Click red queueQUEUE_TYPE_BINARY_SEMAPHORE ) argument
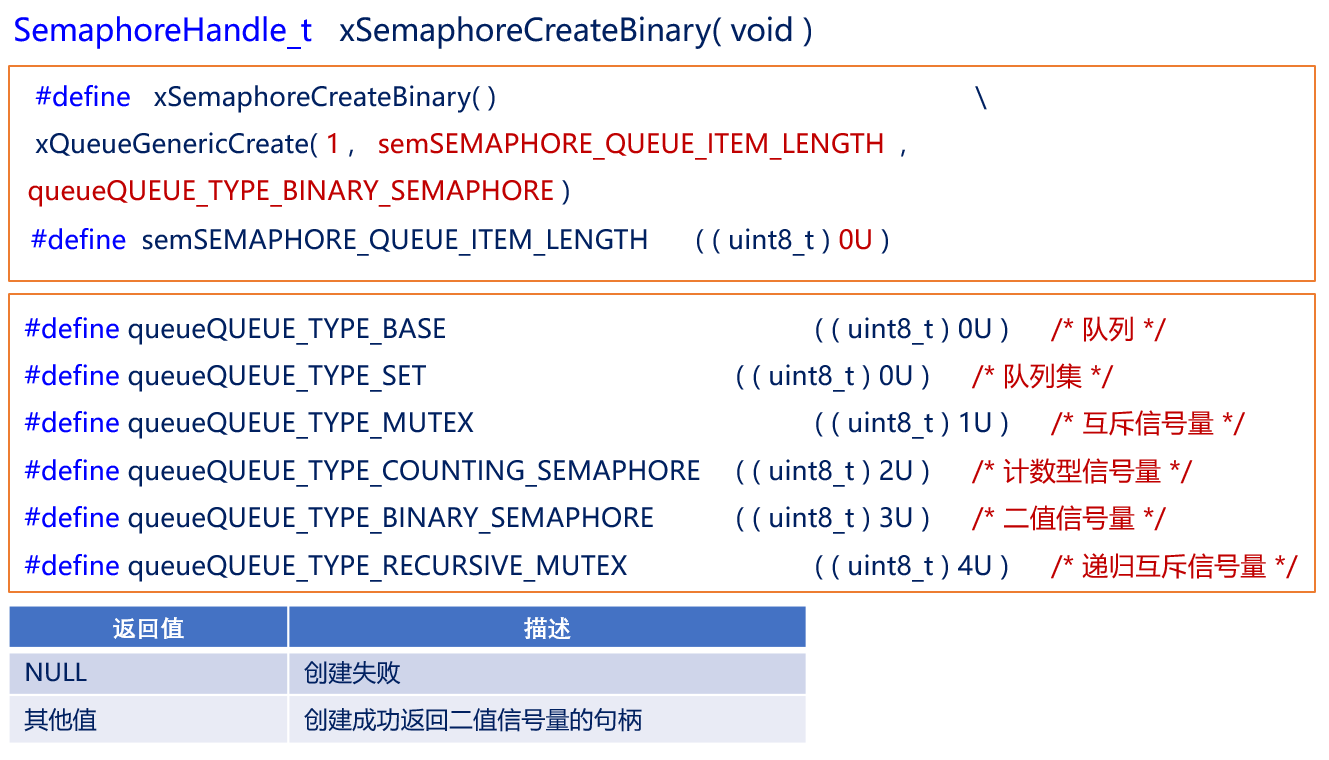1329x760 pixels. 299,191
